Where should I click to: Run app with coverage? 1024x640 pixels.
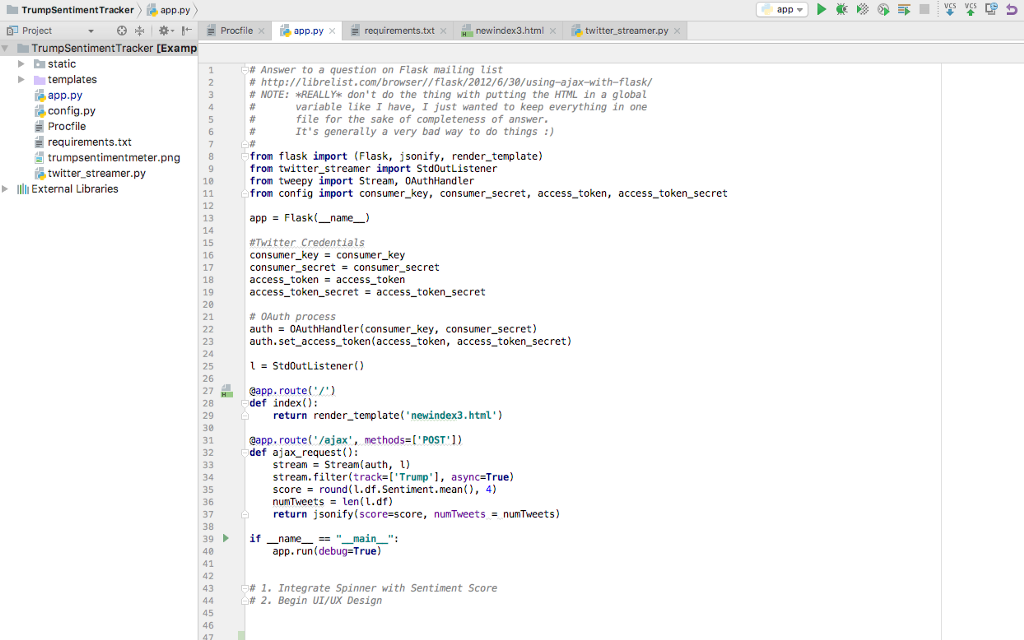tap(862, 9)
